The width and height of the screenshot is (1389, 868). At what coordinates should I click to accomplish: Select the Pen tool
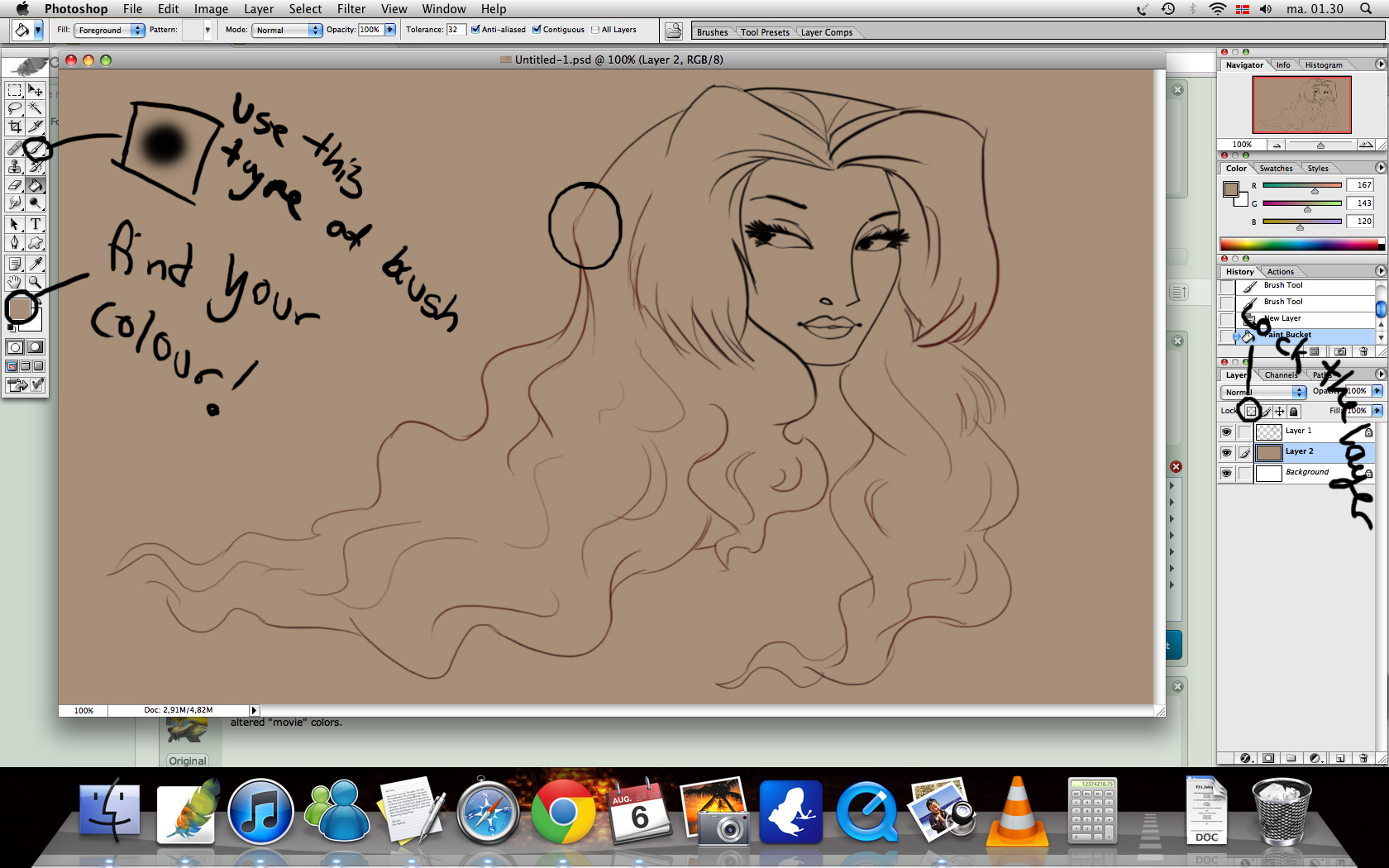tap(15, 242)
